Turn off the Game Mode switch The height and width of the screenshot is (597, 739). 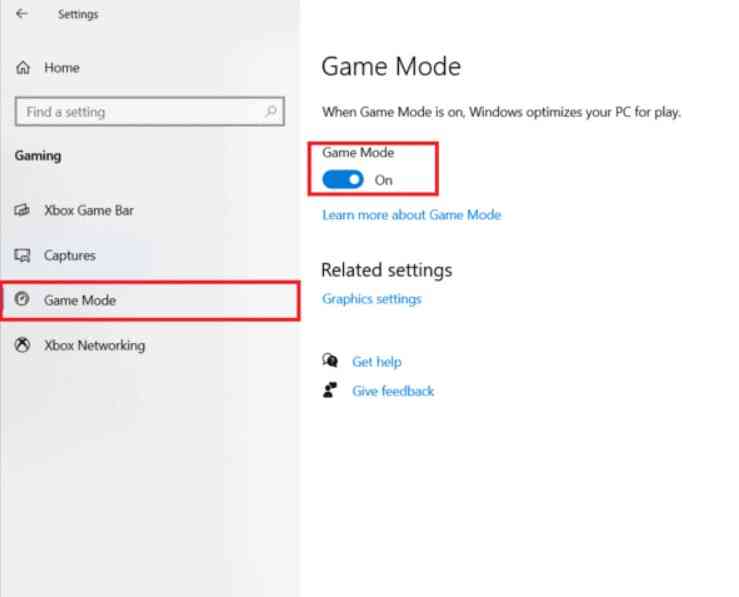[343, 180]
